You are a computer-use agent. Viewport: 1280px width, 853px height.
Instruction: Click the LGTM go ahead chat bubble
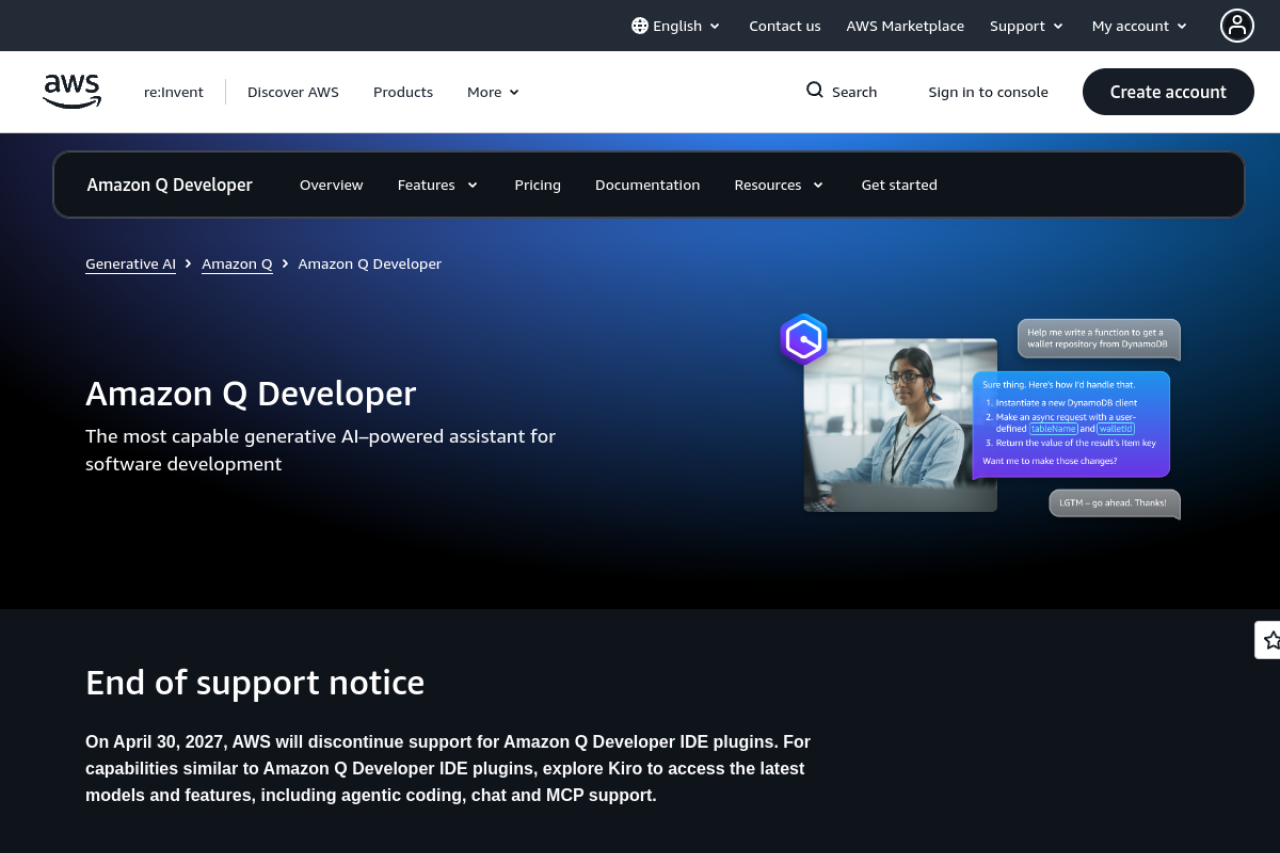pyautogui.click(x=1114, y=503)
